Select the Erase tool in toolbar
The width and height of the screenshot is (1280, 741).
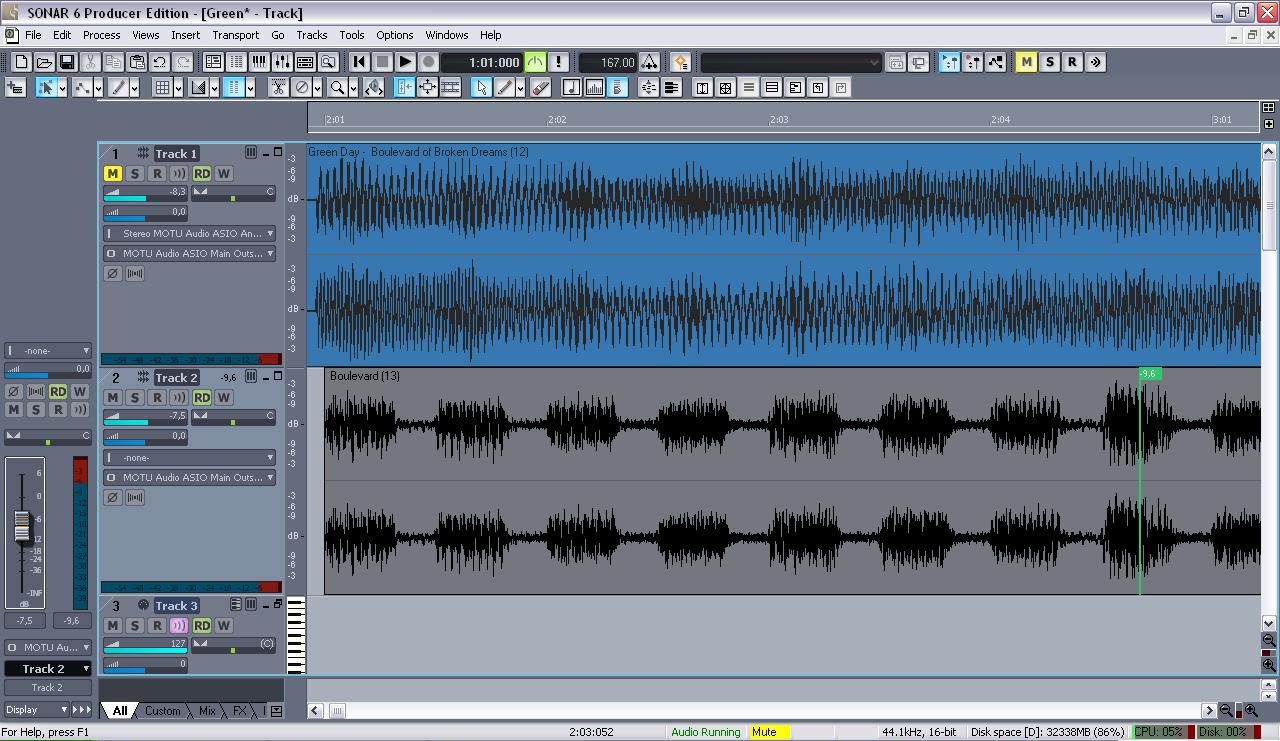[540, 88]
